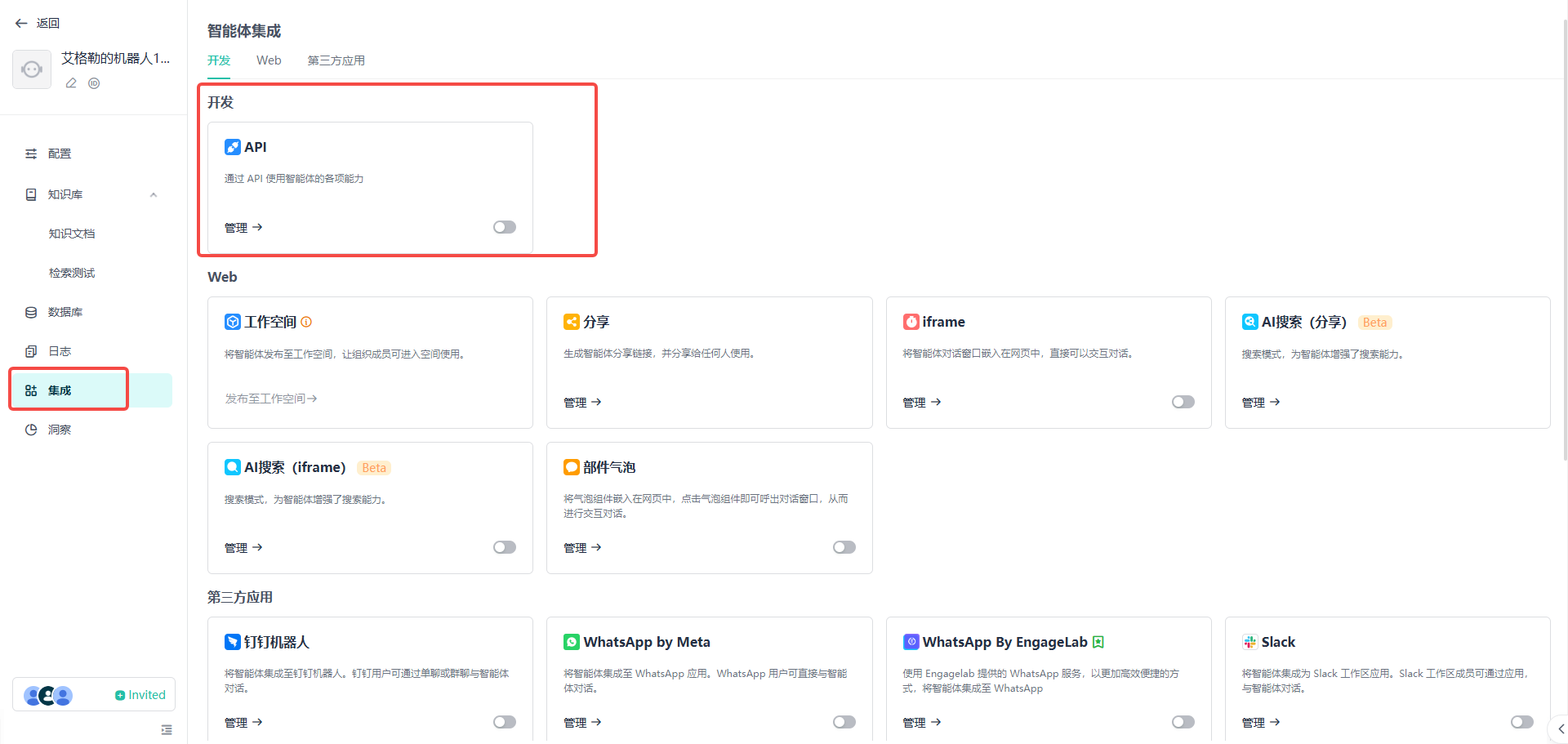
Task: Turn on the 部件气泡 toggle
Action: (x=844, y=547)
